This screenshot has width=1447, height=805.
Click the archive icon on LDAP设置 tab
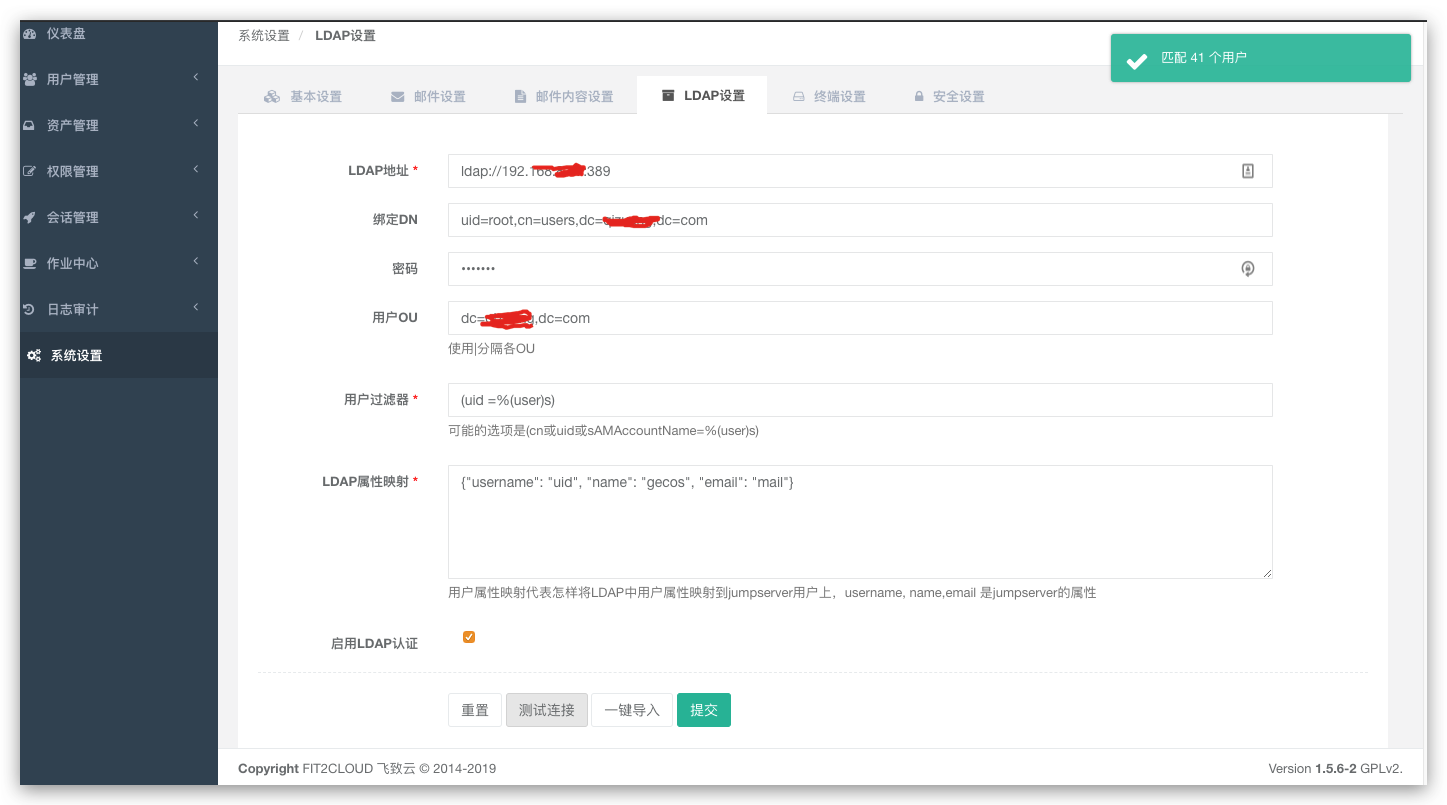(668, 96)
